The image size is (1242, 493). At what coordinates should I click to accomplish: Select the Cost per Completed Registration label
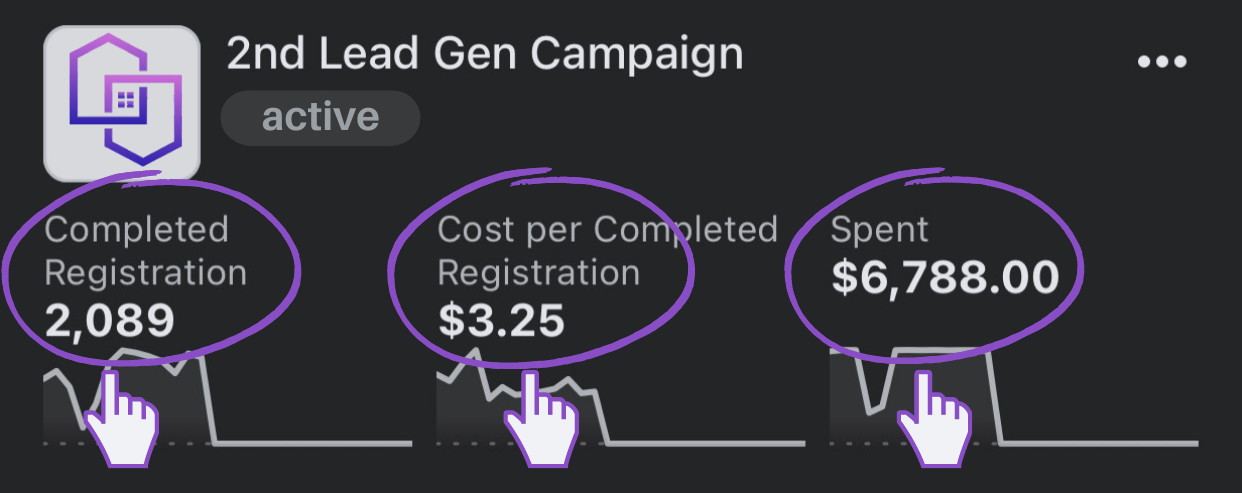point(607,251)
